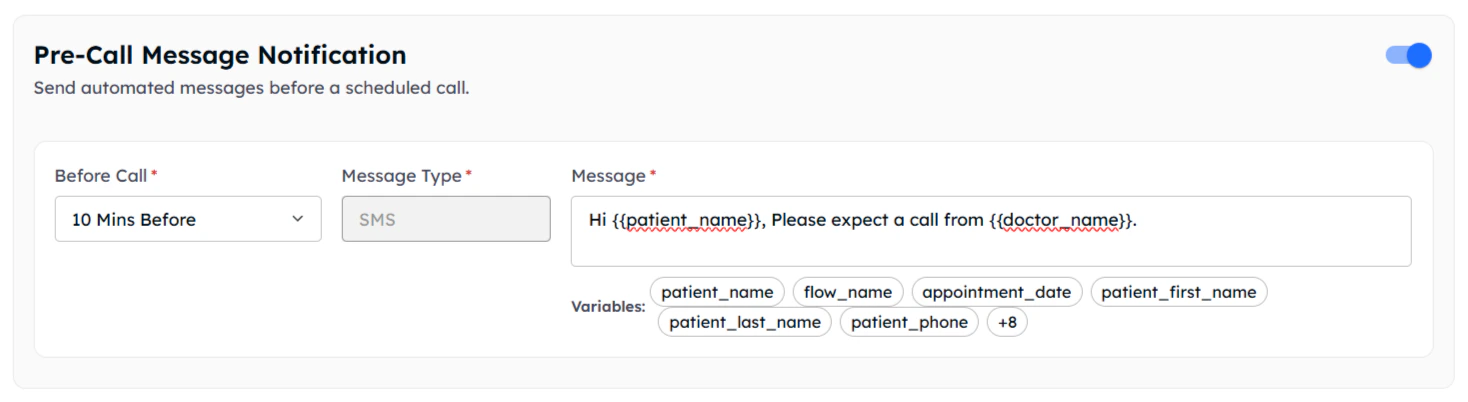This screenshot has width=1468, height=402.
Task: Click the Message Type field label
Action: tap(401, 176)
